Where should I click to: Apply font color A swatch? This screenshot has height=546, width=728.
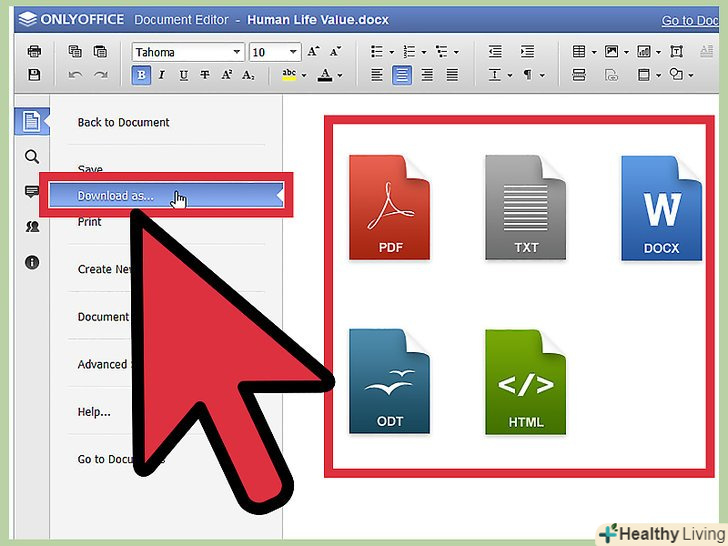click(325, 75)
